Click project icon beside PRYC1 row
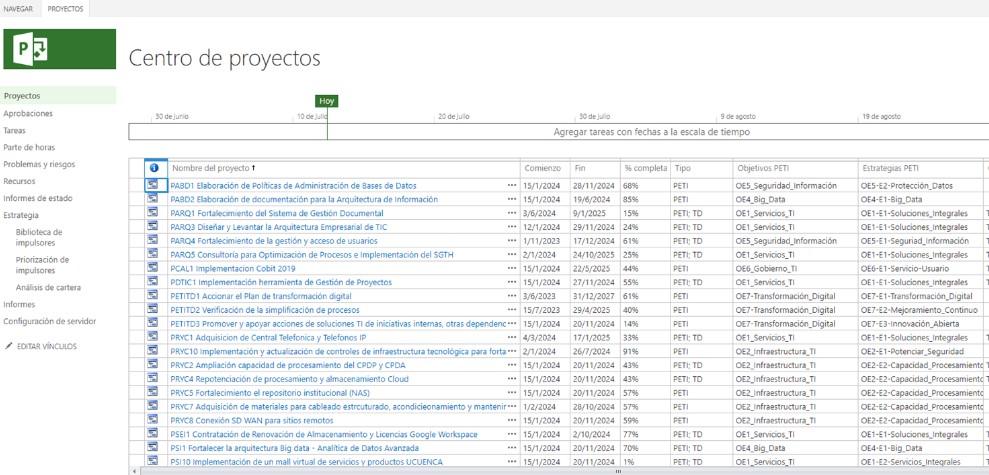The image size is (989, 475). coord(154,338)
